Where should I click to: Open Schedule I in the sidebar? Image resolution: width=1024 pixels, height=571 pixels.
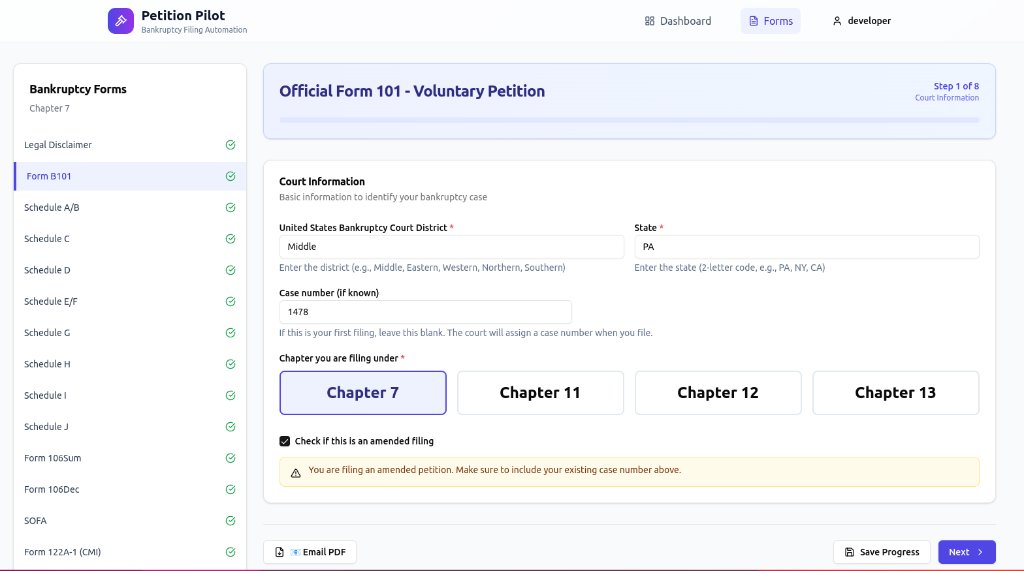tap(130, 396)
